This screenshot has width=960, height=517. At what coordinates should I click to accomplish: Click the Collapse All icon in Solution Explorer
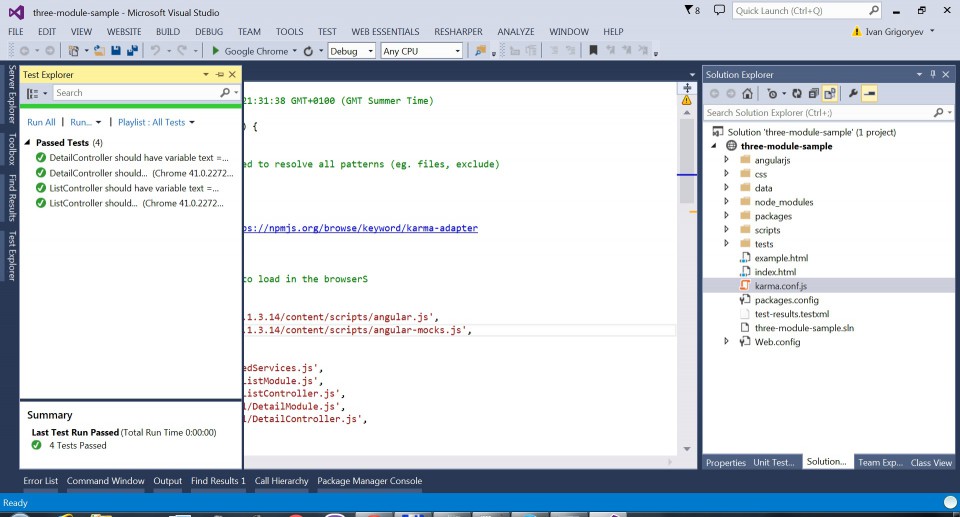pyautogui.click(x=813, y=94)
